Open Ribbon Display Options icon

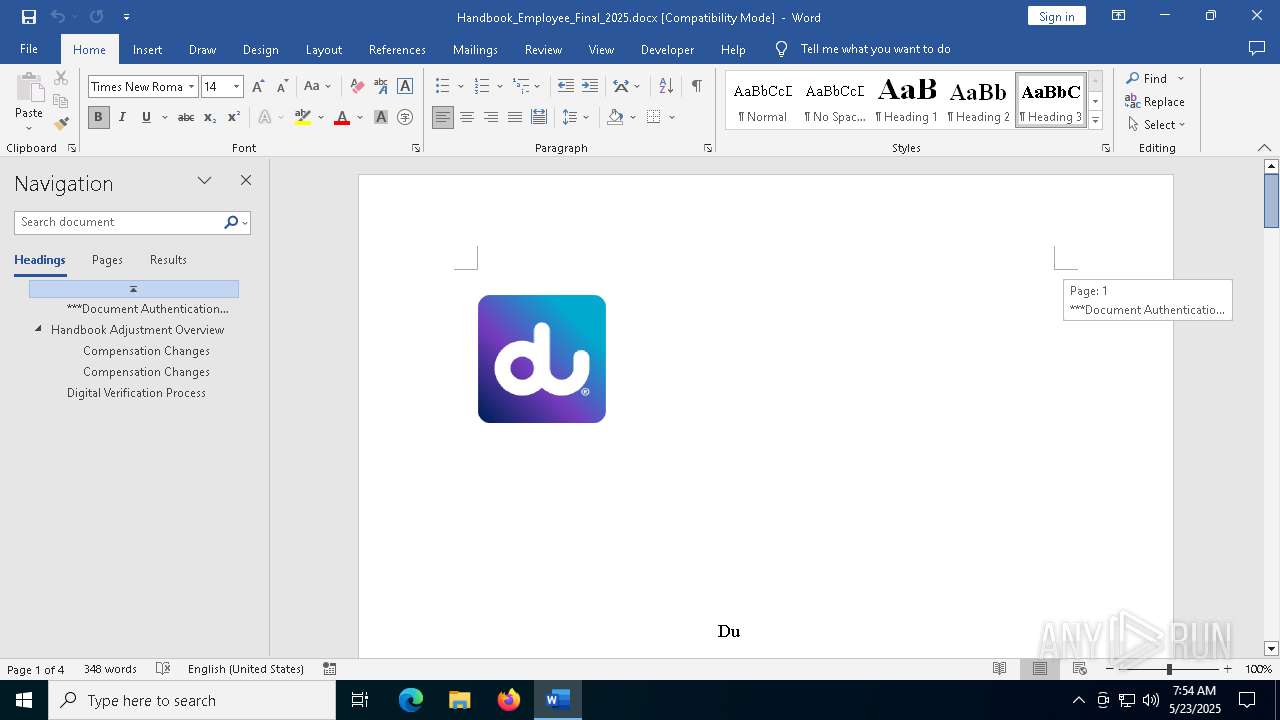(1119, 16)
